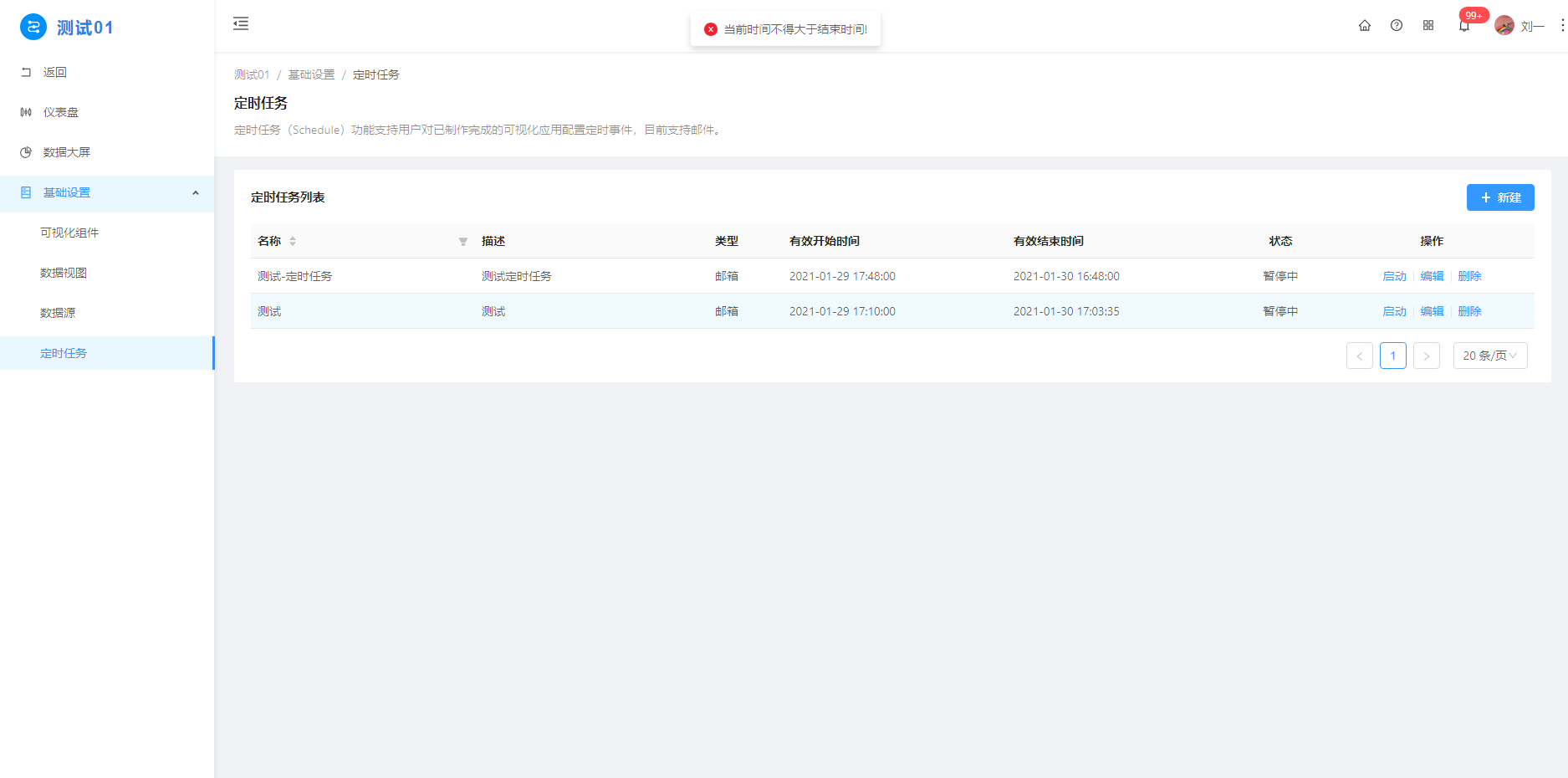
Task: Click the 测试-定时任务 name cell
Action: point(294,276)
